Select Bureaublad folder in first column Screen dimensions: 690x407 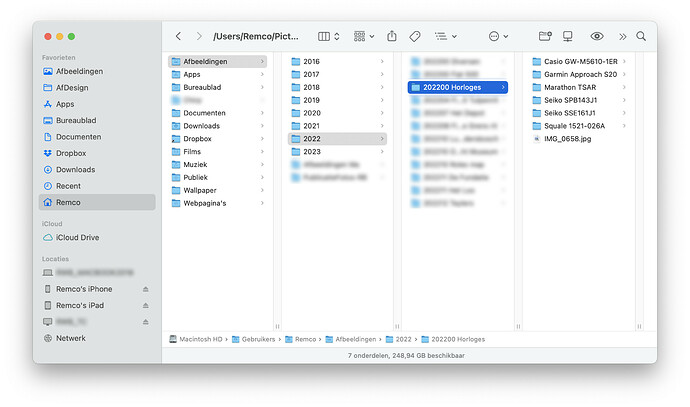click(217, 87)
